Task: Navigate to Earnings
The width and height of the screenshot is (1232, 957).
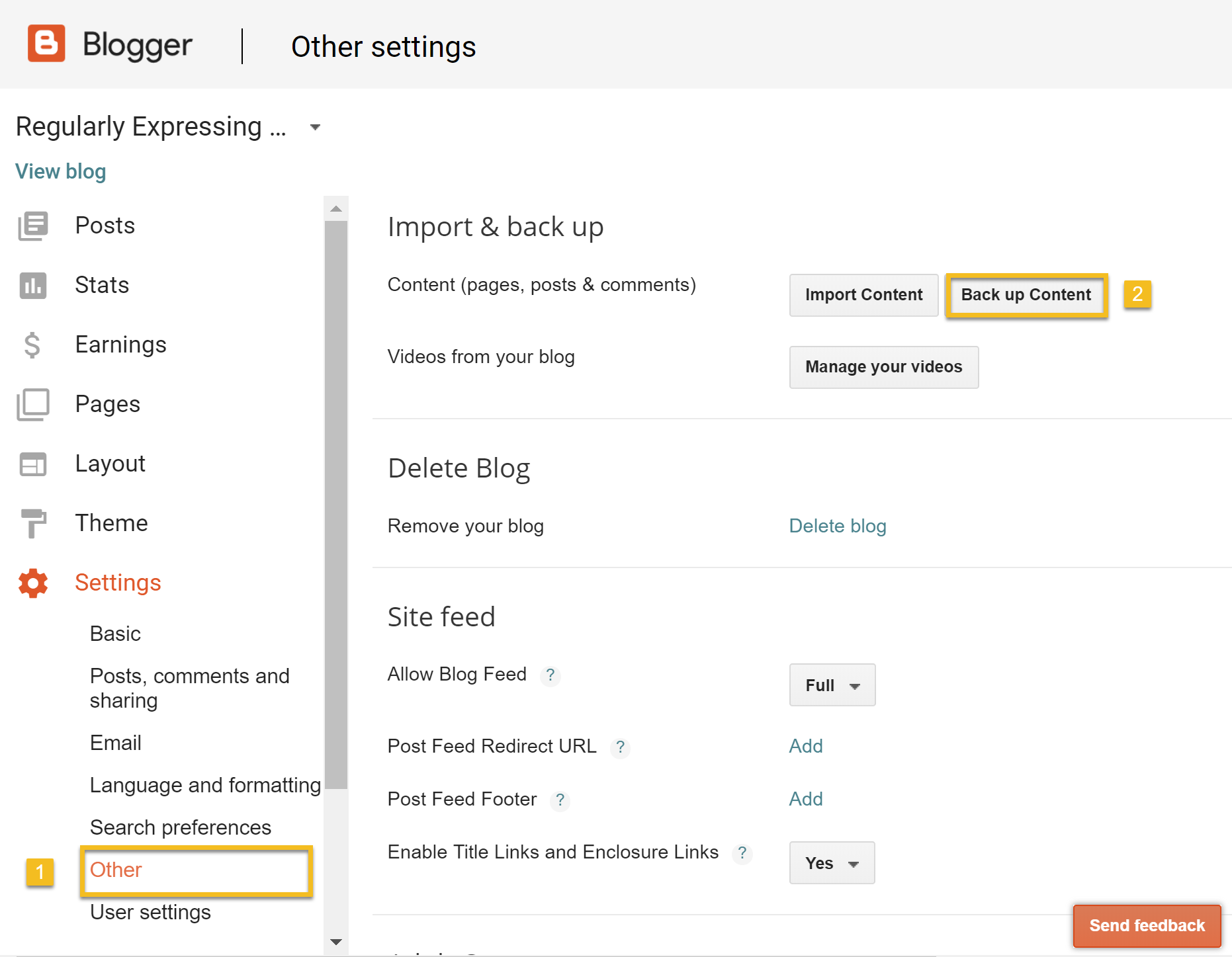Action: [x=120, y=345]
